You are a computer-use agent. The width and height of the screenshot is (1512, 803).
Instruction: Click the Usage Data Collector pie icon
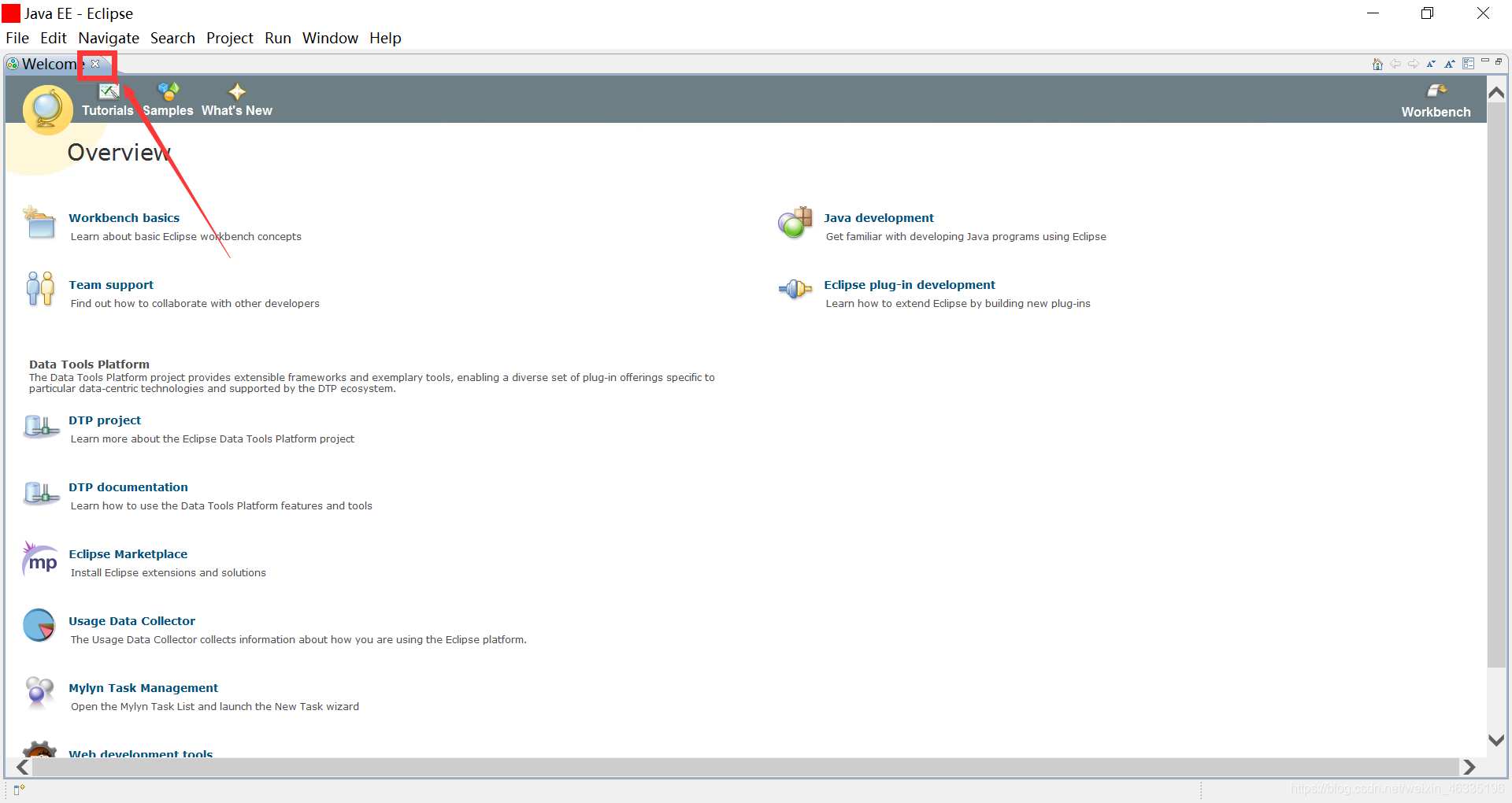39,626
